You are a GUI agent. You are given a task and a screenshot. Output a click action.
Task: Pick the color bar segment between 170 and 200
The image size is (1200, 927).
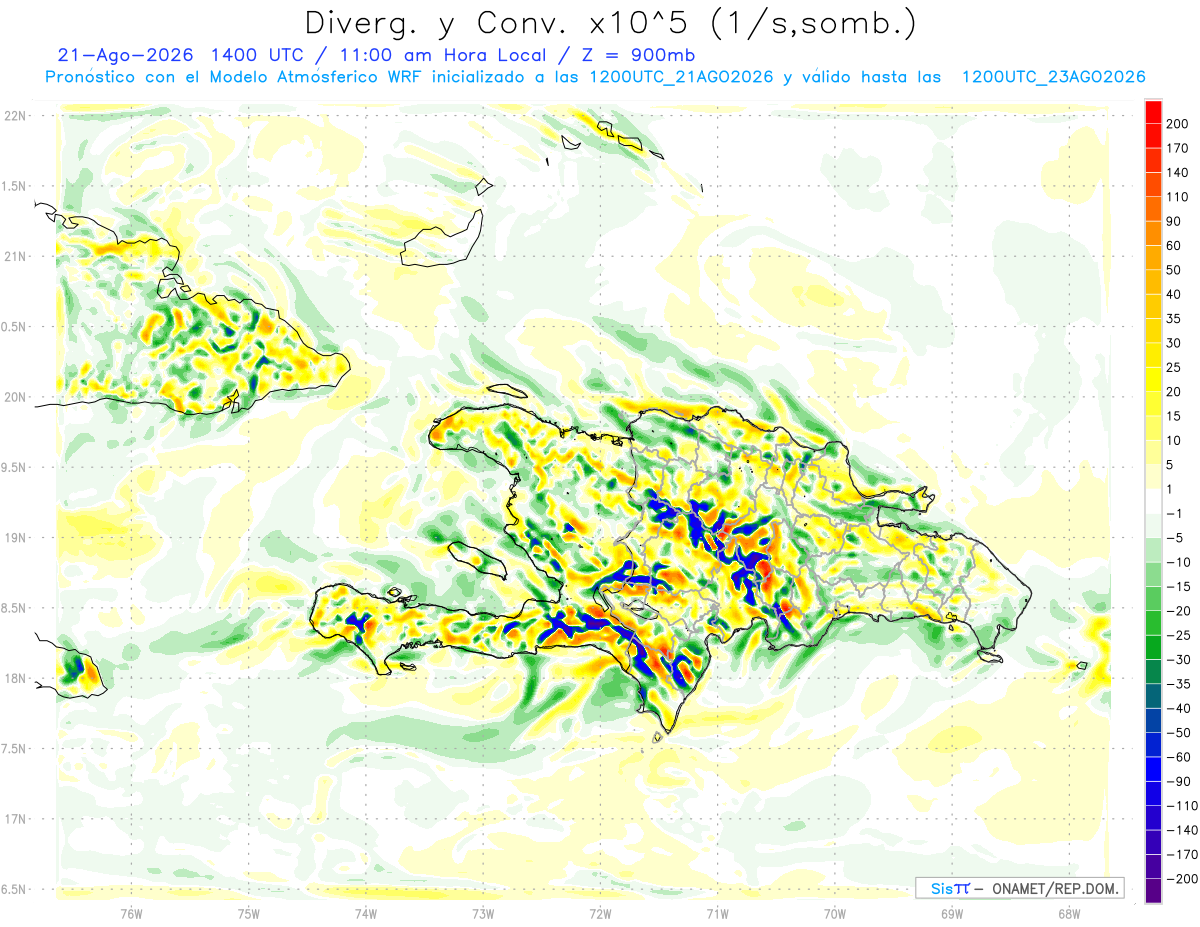pos(1153,136)
